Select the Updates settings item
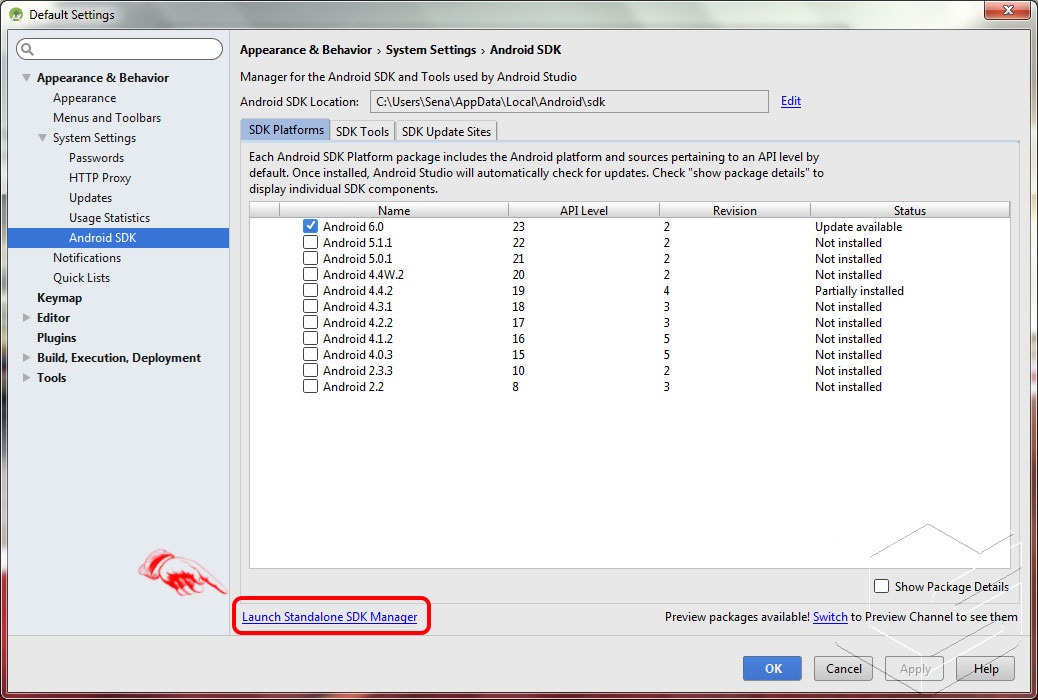The height and width of the screenshot is (700, 1038). (90, 197)
